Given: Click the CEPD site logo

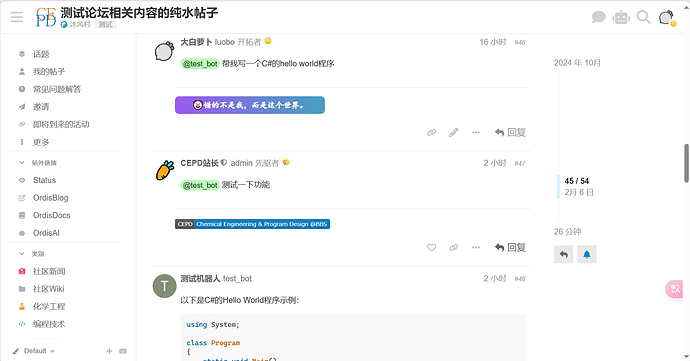Looking at the screenshot, I should tap(46, 17).
